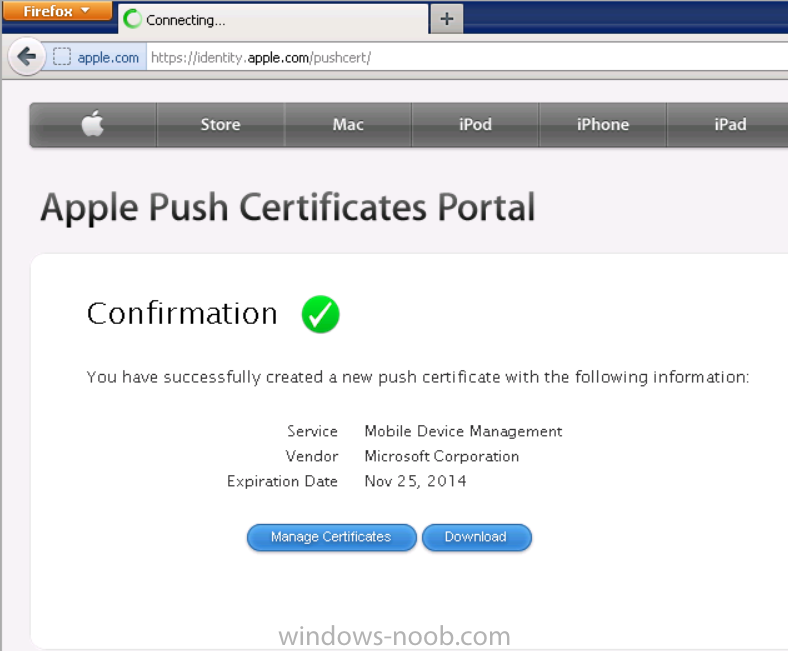The image size is (788, 651).
Task: Click the Confirmation heading text
Action: [x=182, y=314]
